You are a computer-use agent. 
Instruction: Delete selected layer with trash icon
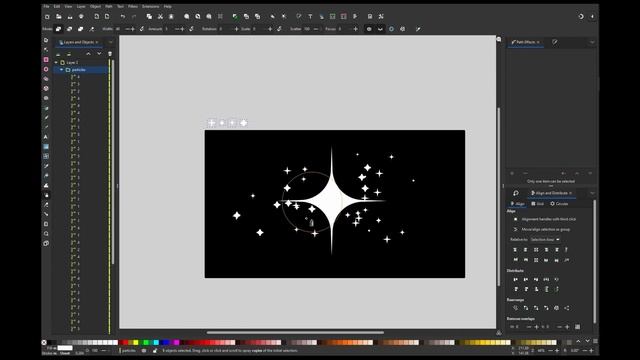pos(110,54)
